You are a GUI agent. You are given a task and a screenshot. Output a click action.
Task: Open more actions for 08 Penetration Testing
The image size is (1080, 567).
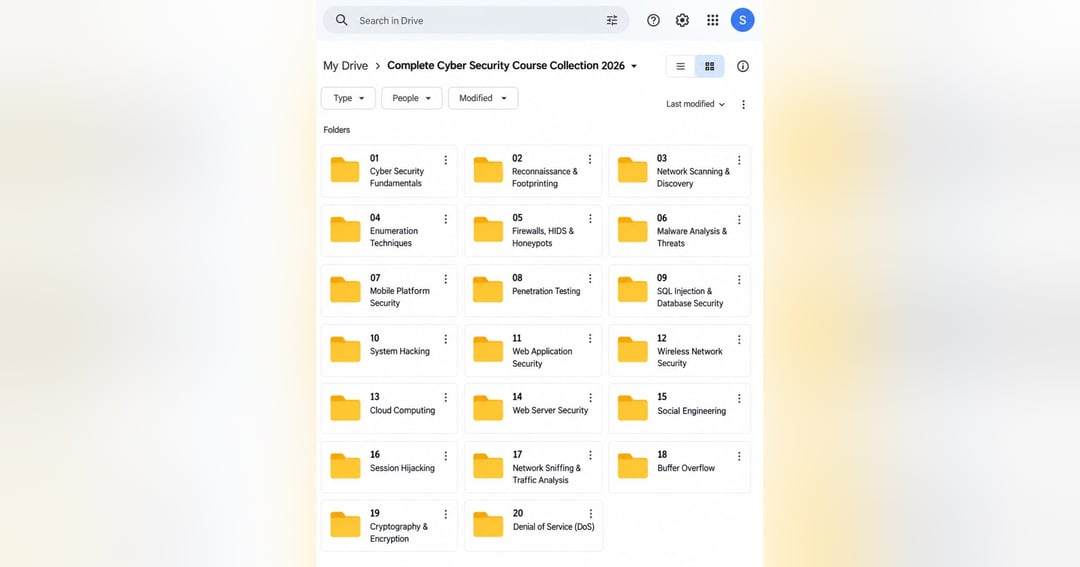(590, 278)
